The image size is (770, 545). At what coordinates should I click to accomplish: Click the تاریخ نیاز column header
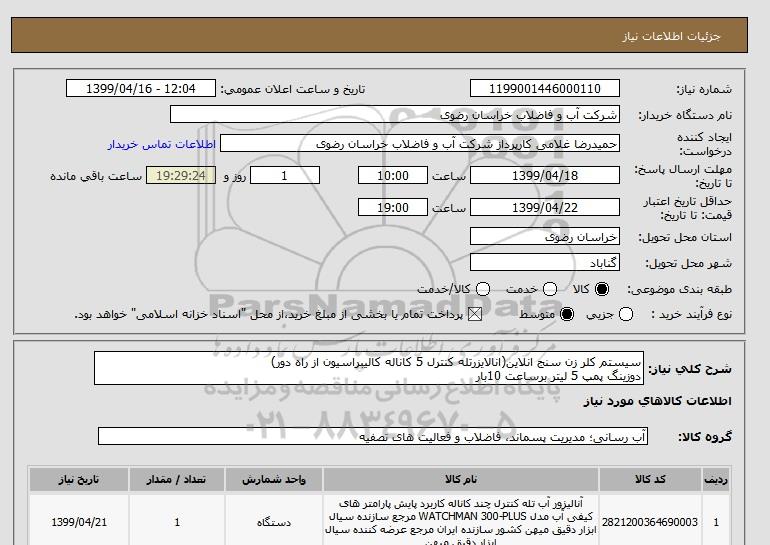[79, 480]
